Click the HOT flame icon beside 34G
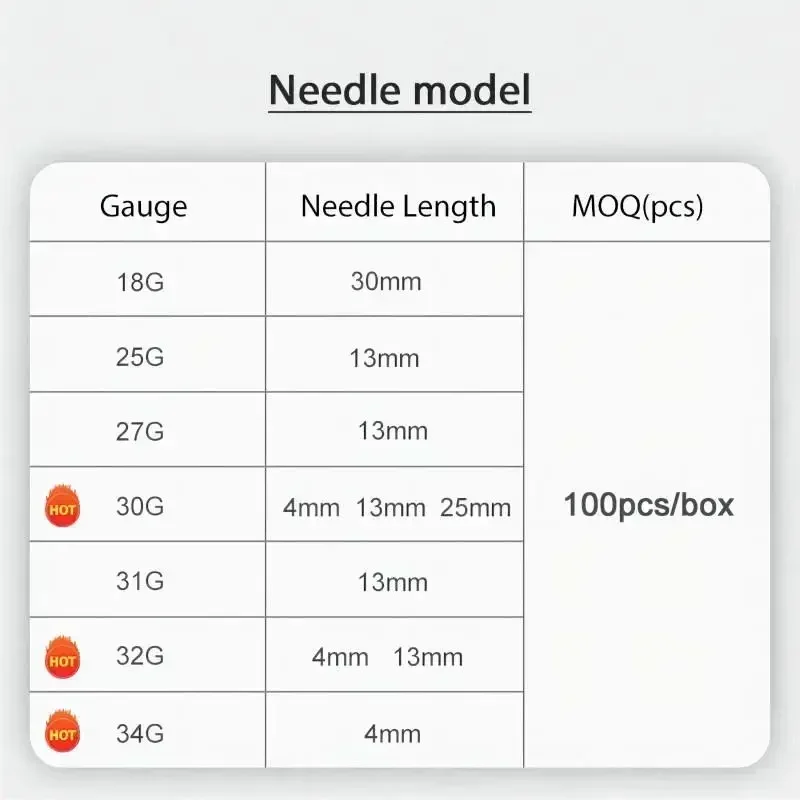 click(x=62, y=734)
